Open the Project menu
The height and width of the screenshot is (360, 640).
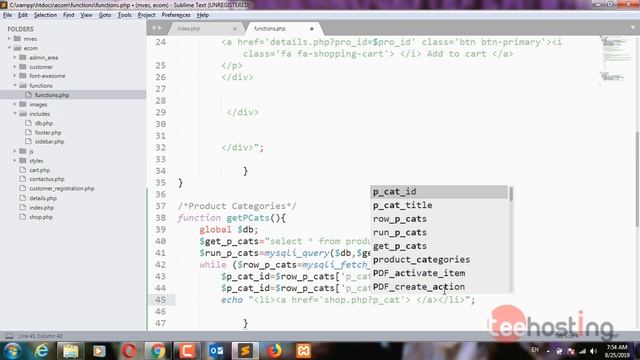click(x=147, y=15)
